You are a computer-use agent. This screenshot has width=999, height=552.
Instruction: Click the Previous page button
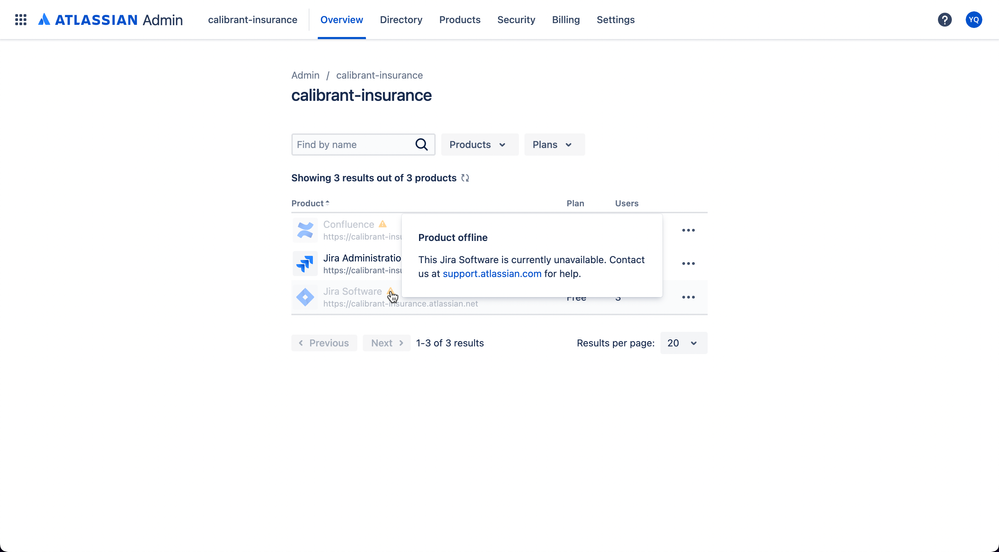324,343
